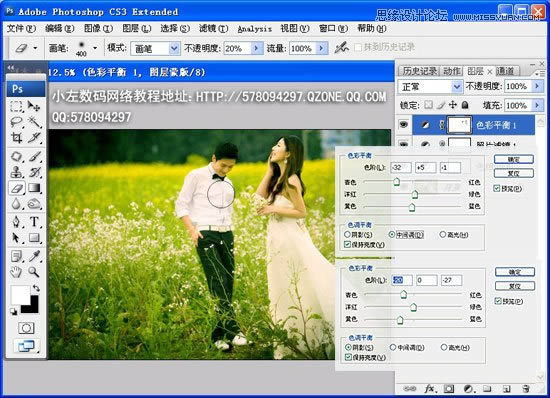This screenshot has width=550, height=398.
Task: Click 确定 in the upper color balance dialog
Action: 514,160
